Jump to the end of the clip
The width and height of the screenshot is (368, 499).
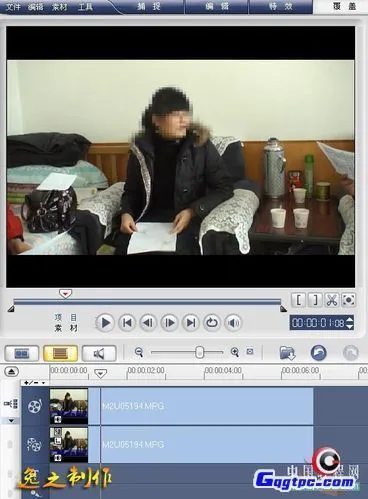191,323
